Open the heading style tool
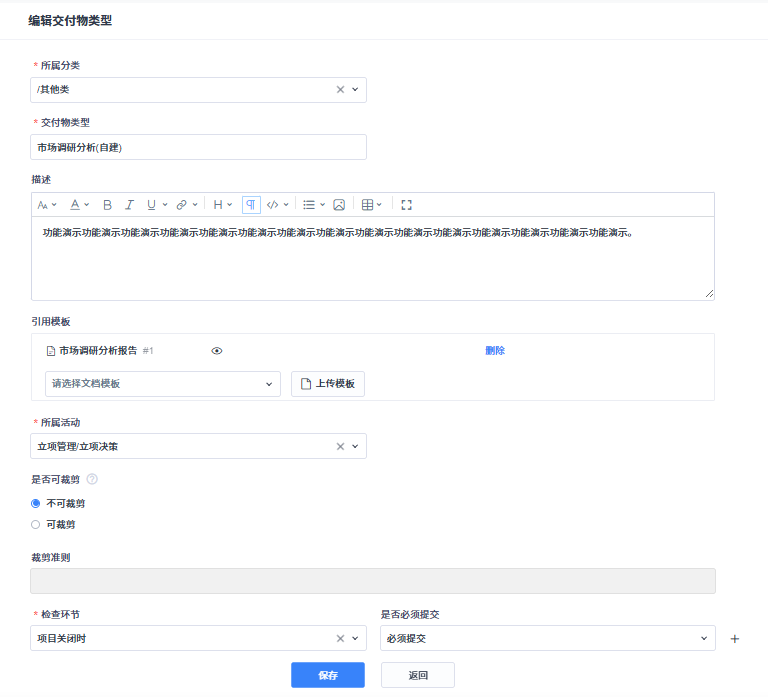 click(218, 205)
